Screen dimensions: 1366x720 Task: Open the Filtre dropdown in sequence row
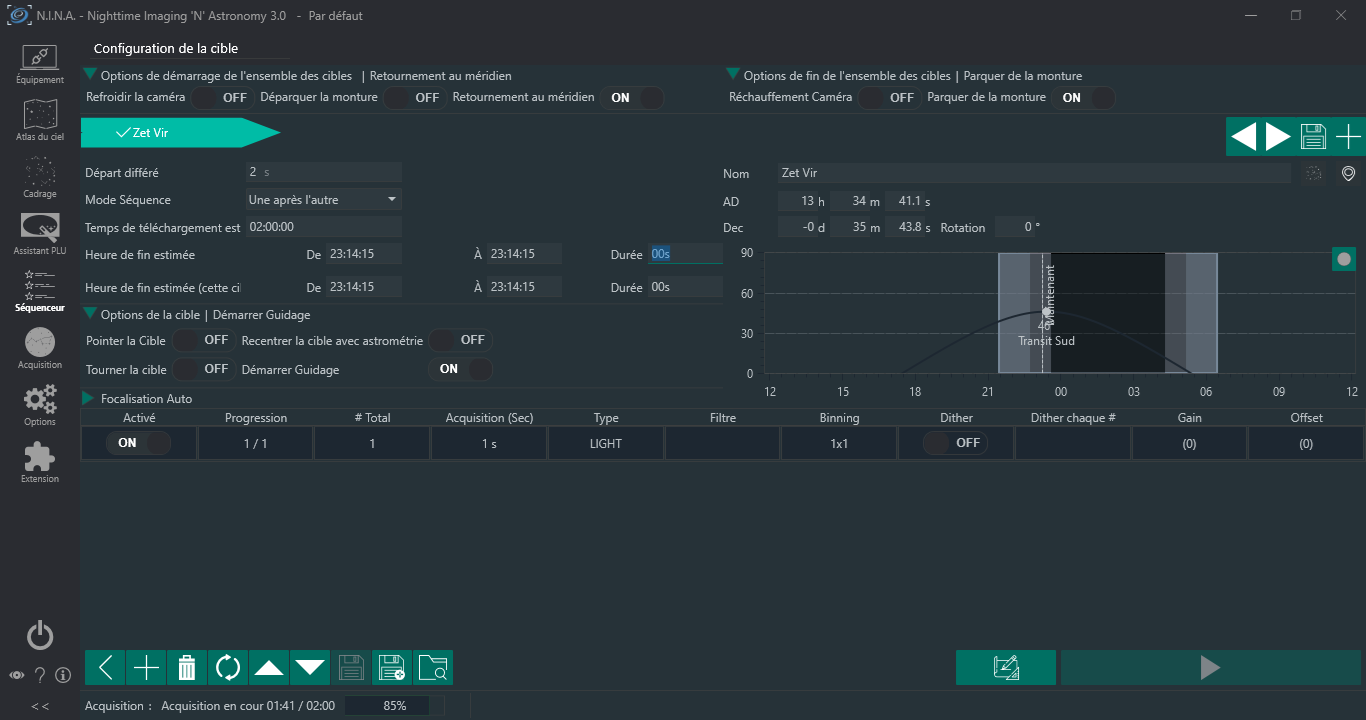[723, 443]
